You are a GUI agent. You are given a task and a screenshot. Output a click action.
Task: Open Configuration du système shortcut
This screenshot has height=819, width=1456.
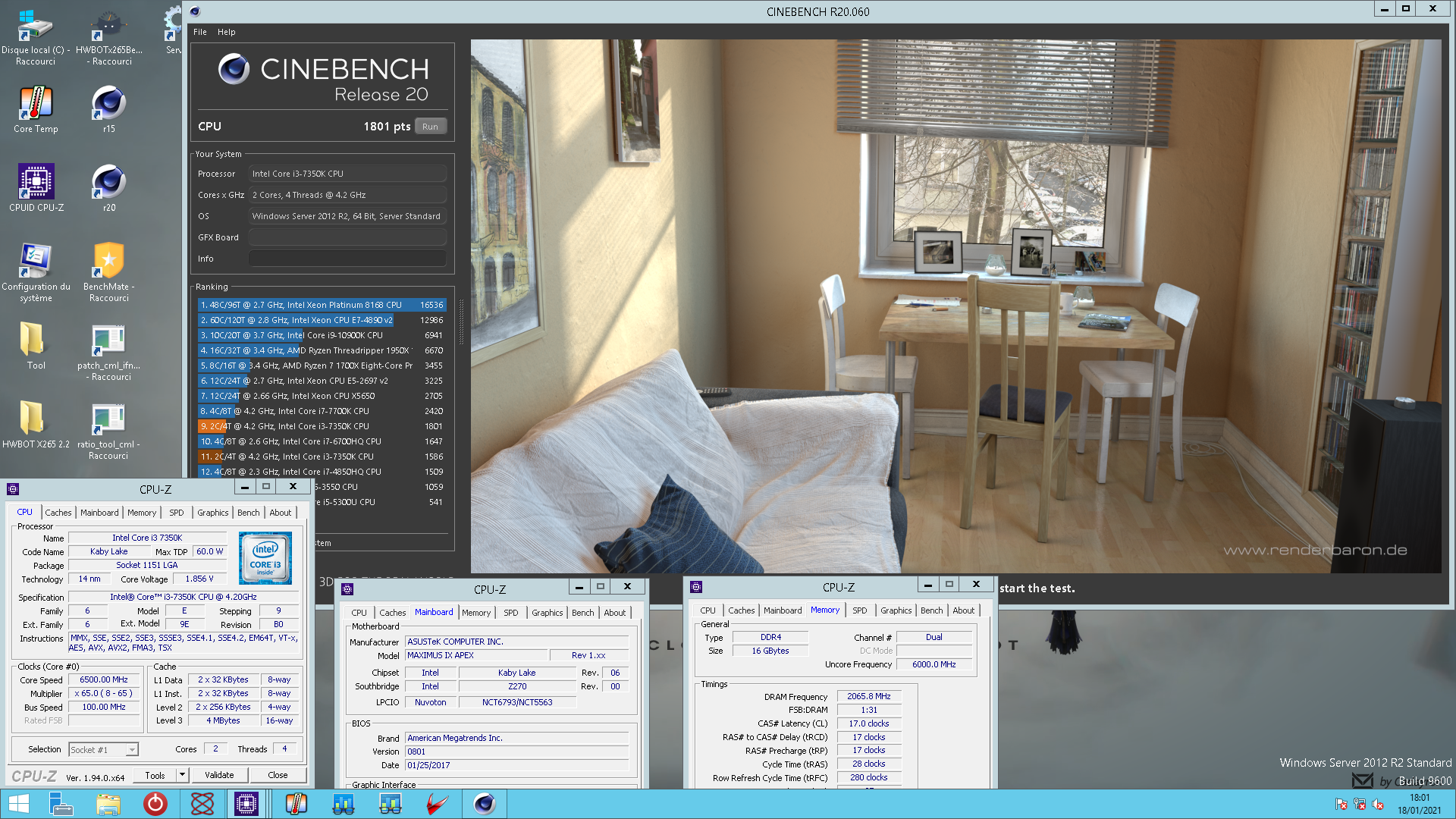[x=36, y=272]
